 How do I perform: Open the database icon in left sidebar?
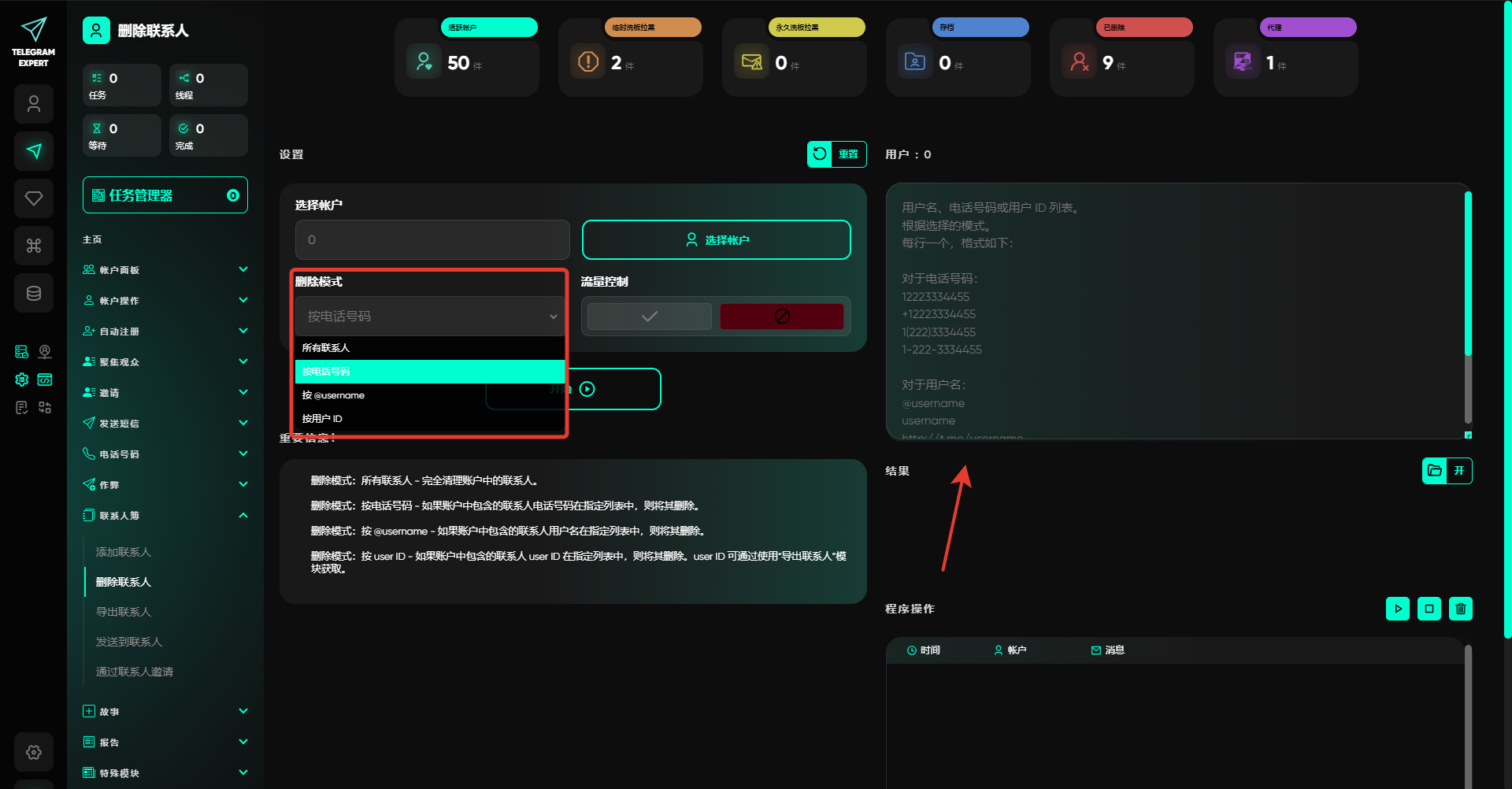[34, 293]
